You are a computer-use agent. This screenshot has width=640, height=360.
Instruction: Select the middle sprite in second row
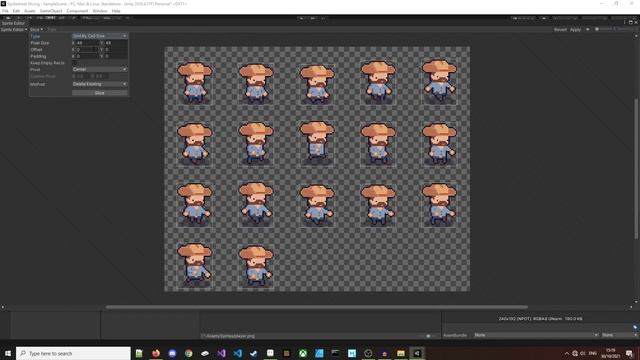pyautogui.click(x=317, y=143)
